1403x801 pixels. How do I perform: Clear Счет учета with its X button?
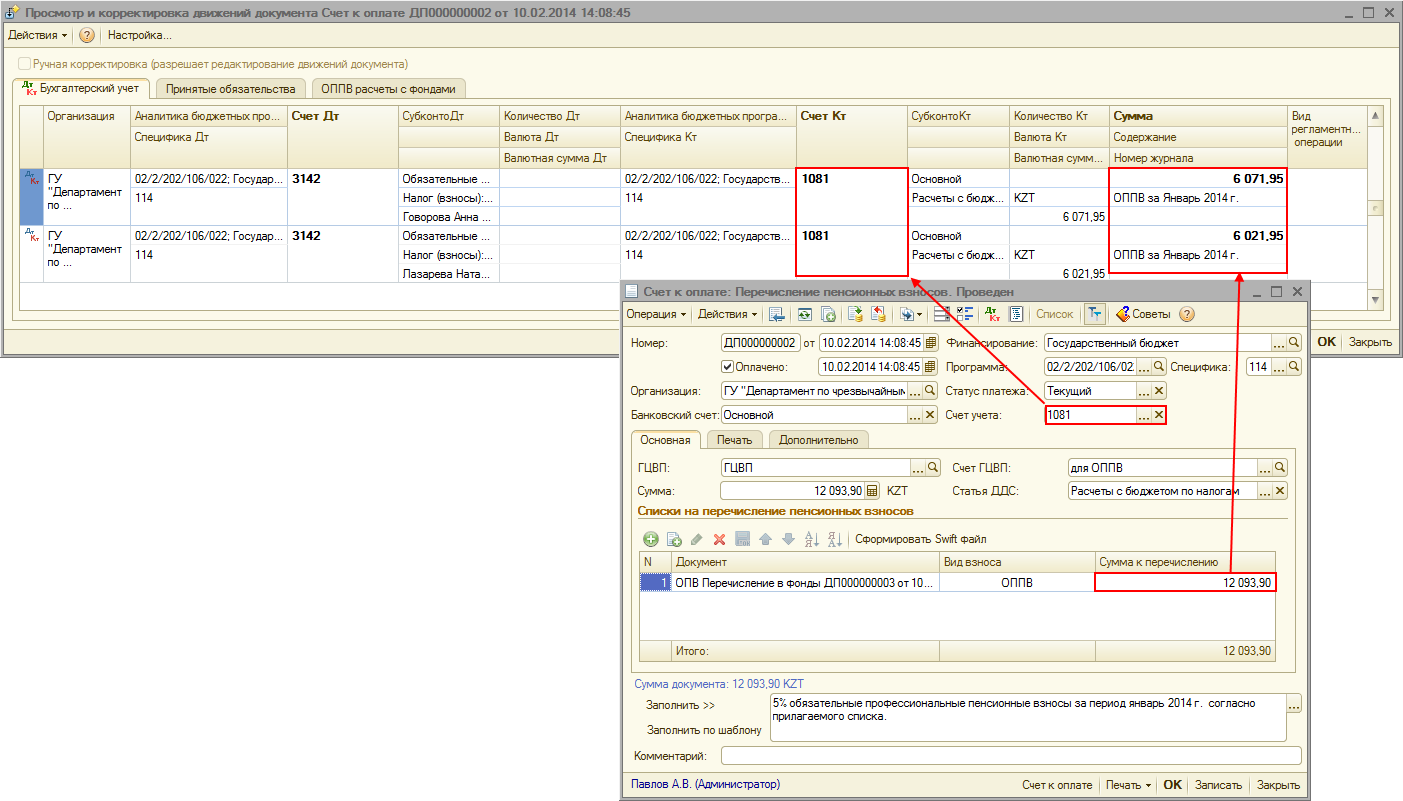(1159, 415)
